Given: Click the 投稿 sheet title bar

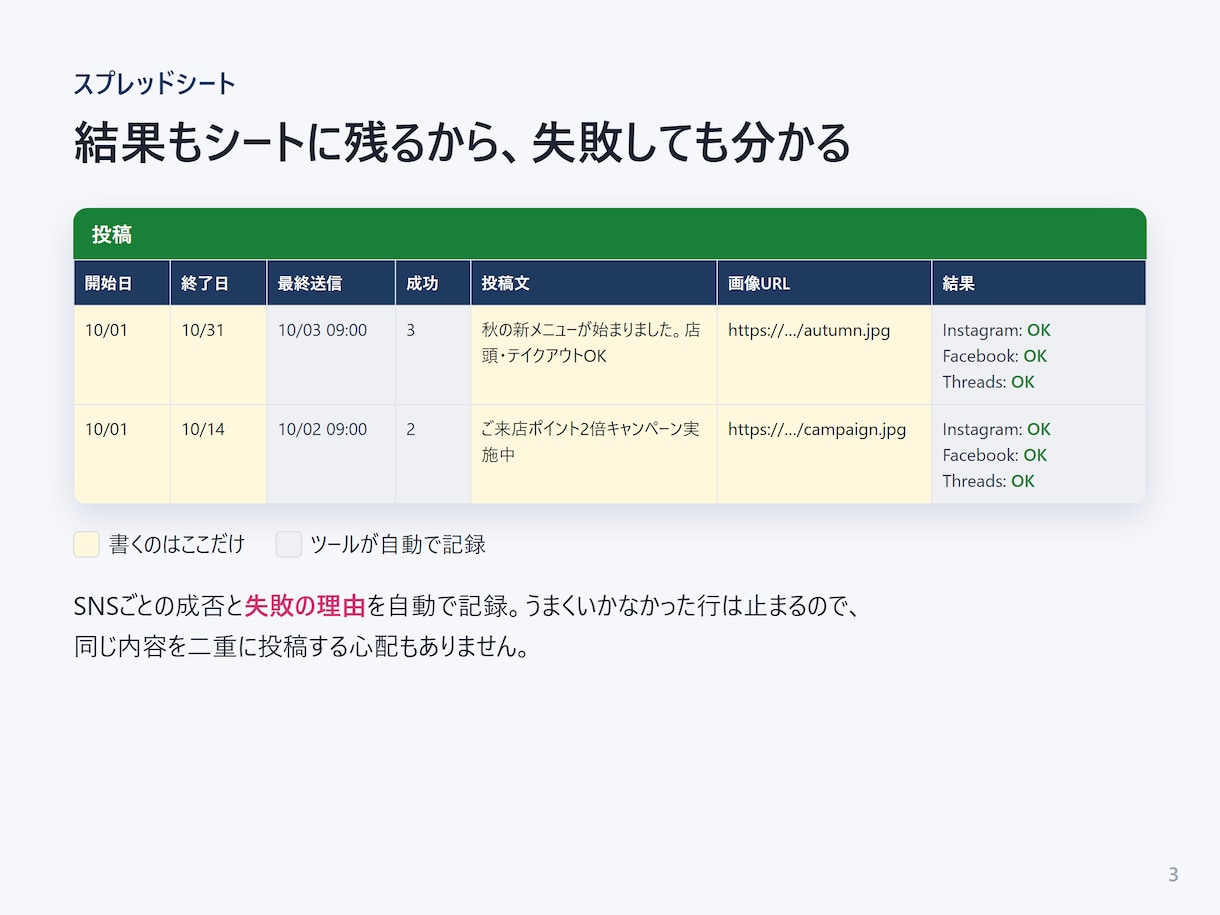Looking at the screenshot, I should [x=610, y=234].
